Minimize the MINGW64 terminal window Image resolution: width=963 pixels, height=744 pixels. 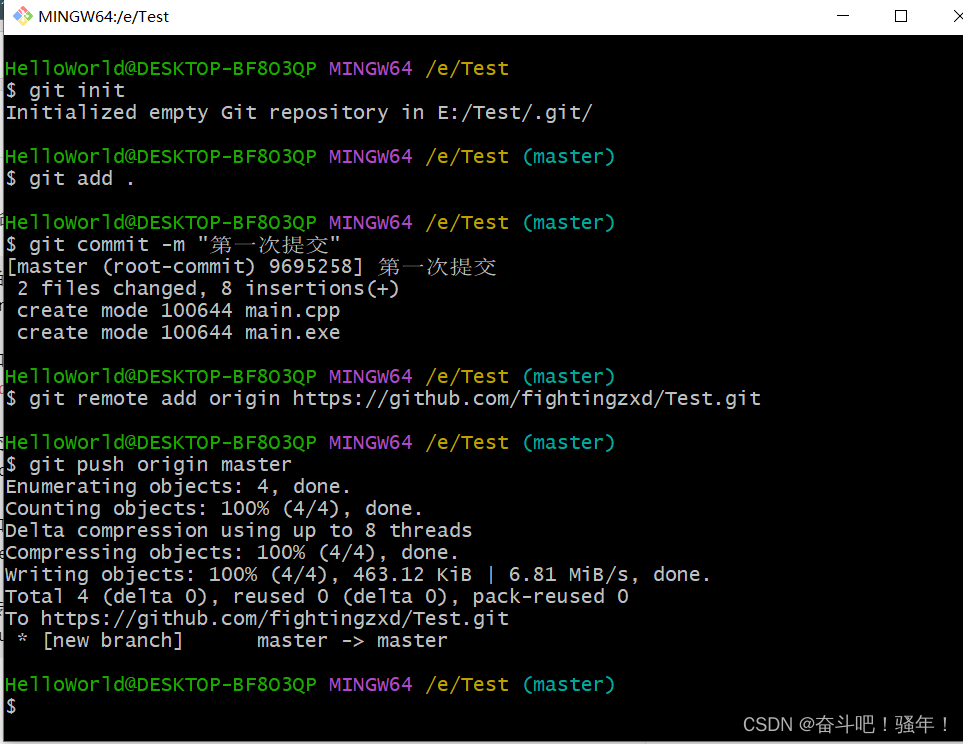click(843, 16)
